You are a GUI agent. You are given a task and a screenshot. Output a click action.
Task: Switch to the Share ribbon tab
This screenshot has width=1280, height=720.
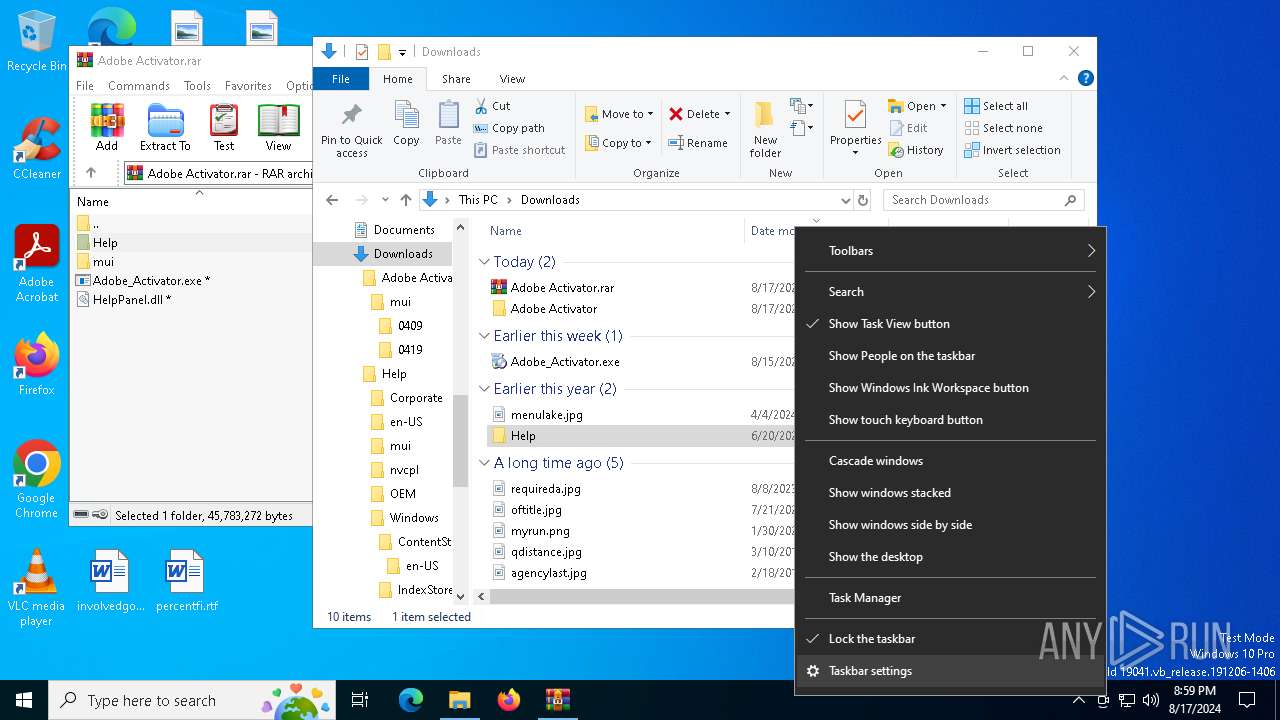[x=456, y=79]
